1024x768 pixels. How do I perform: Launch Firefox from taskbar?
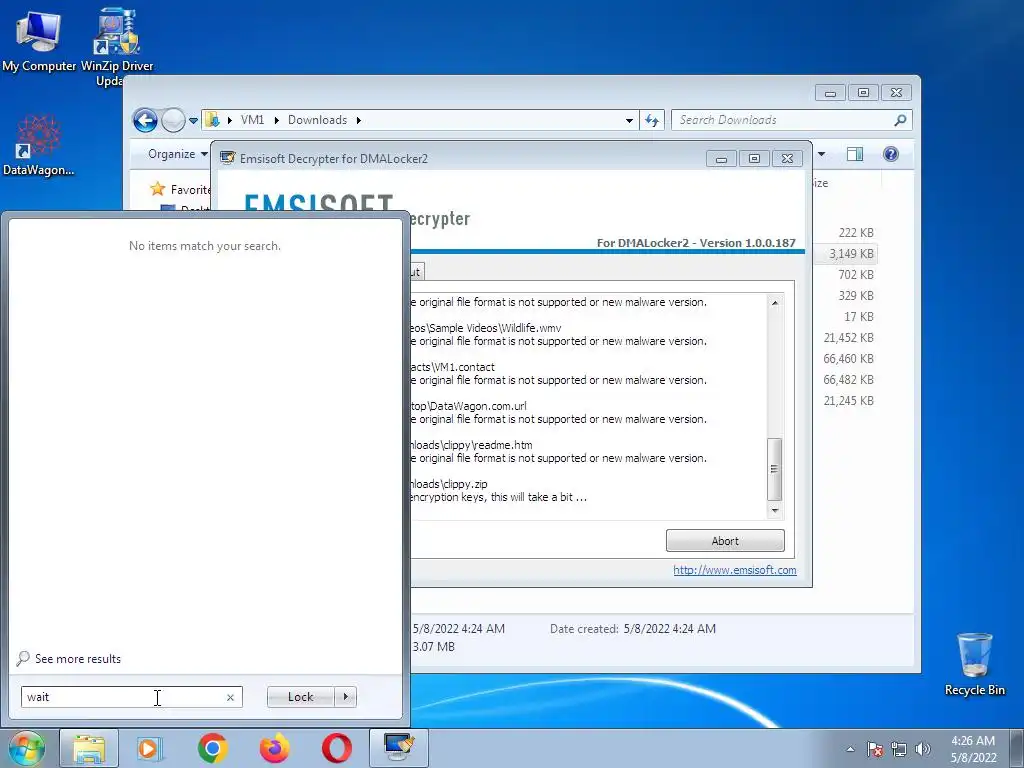[x=274, y=748]
